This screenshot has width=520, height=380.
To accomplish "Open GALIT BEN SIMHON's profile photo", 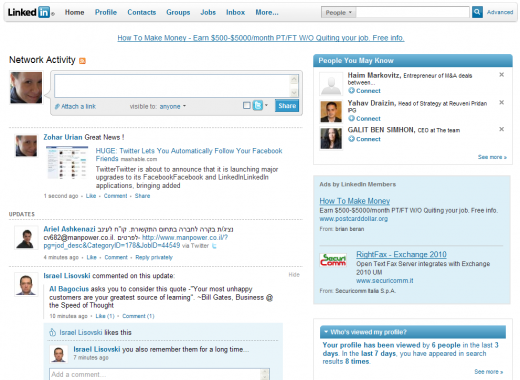I will (331, 138).
